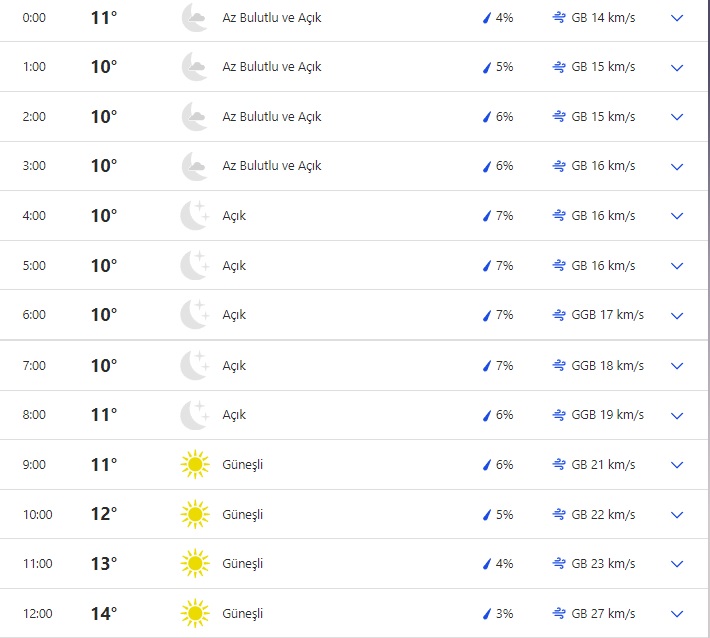The image size is (710, 638).
Task: Expand the 10:00 forecast row chevron
Action: coord(677,515)
